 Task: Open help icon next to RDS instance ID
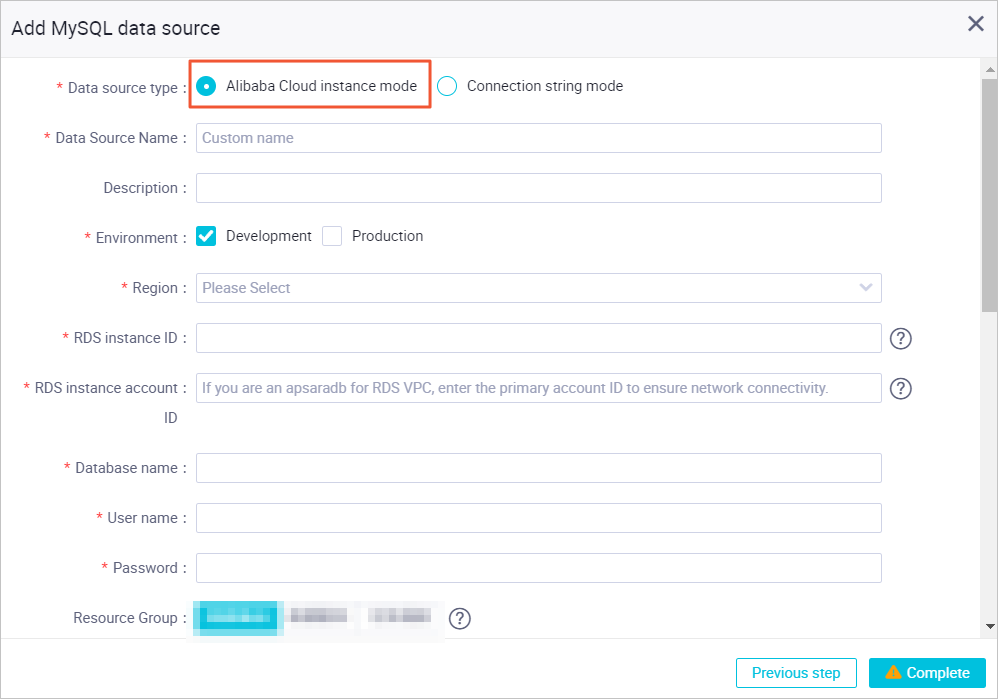[x=901, y=338]
